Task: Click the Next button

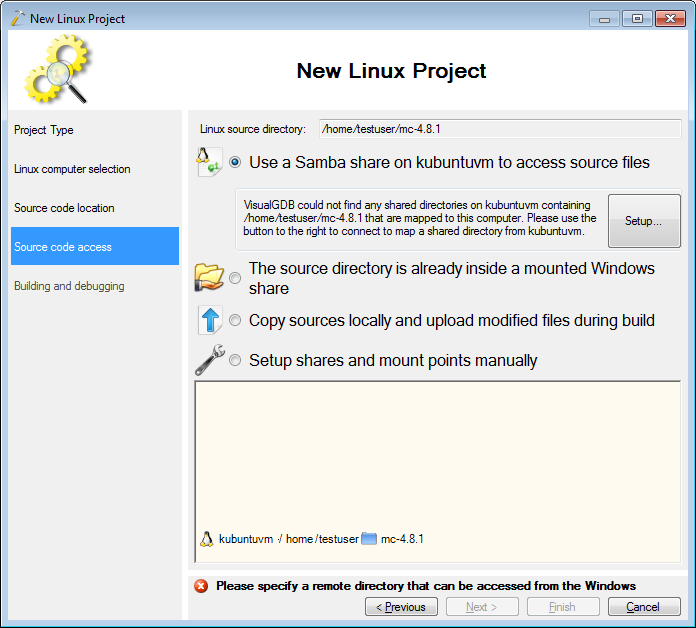Action: 482,606
